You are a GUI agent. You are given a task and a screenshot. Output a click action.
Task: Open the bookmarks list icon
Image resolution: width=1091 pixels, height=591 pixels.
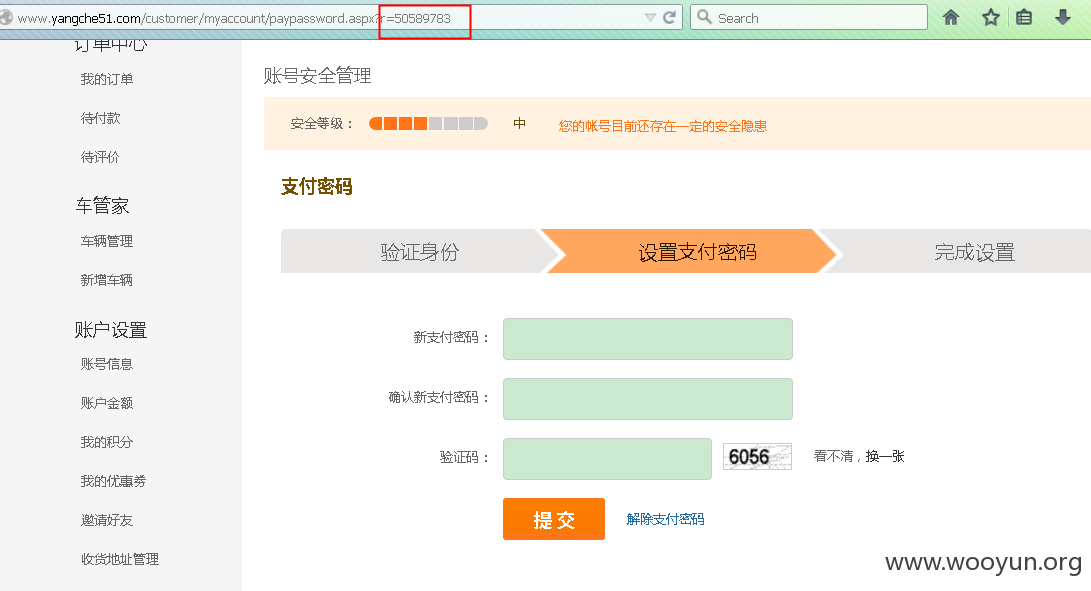point(1024,17)
